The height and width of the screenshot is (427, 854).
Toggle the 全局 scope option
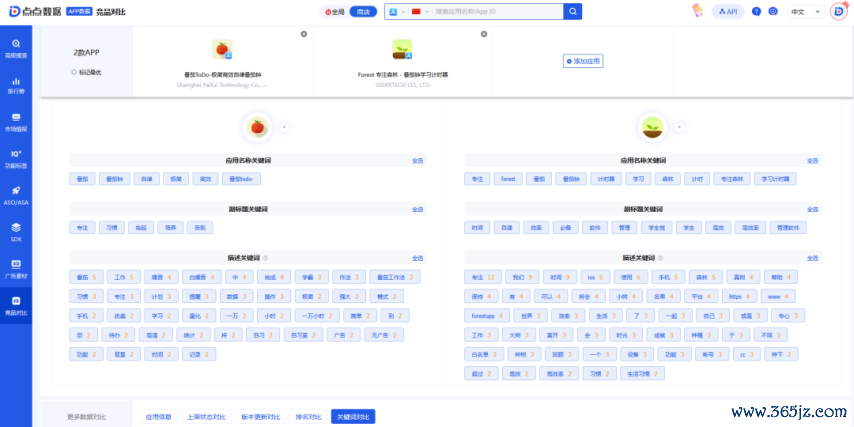tap(336, 12)
